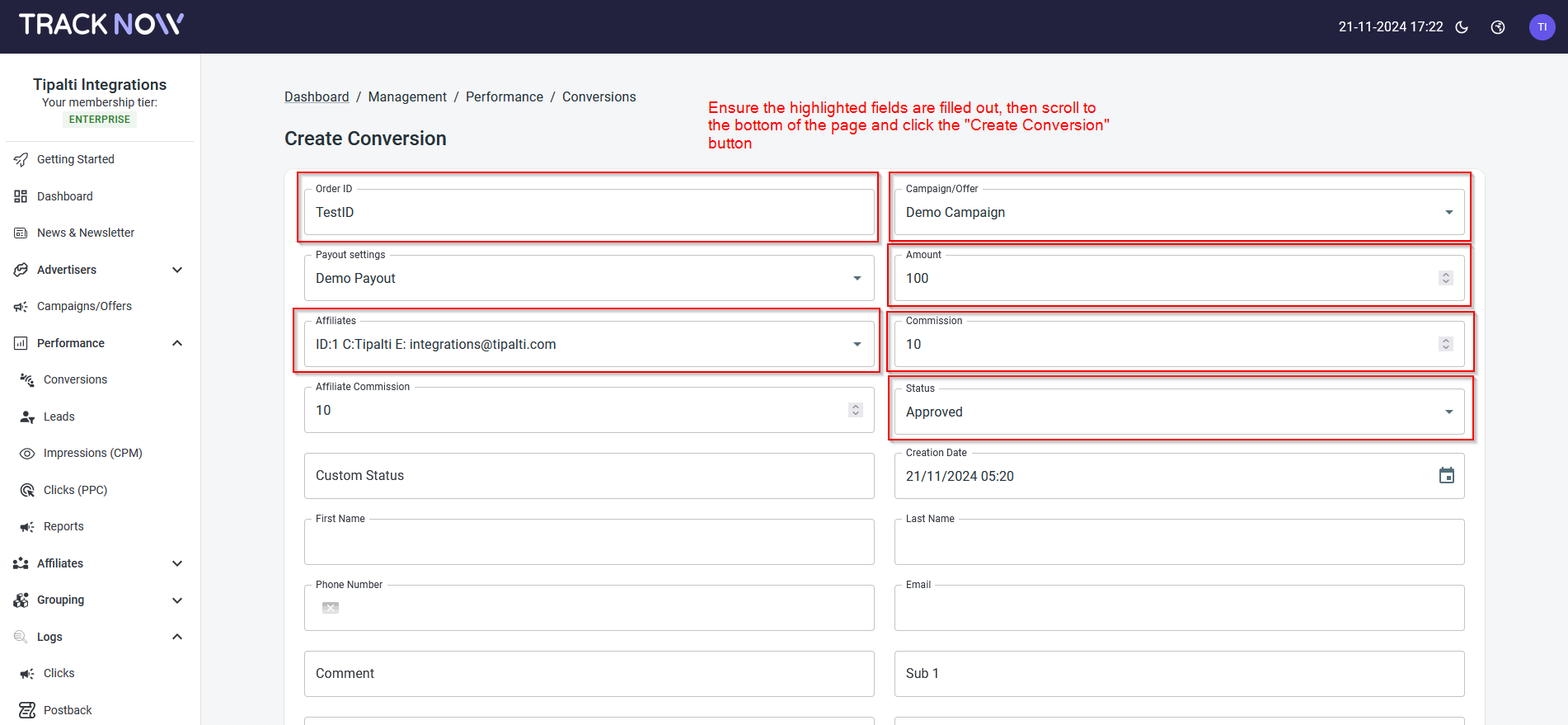Expand the Grouping sidebar section

[x=176, y=600]
